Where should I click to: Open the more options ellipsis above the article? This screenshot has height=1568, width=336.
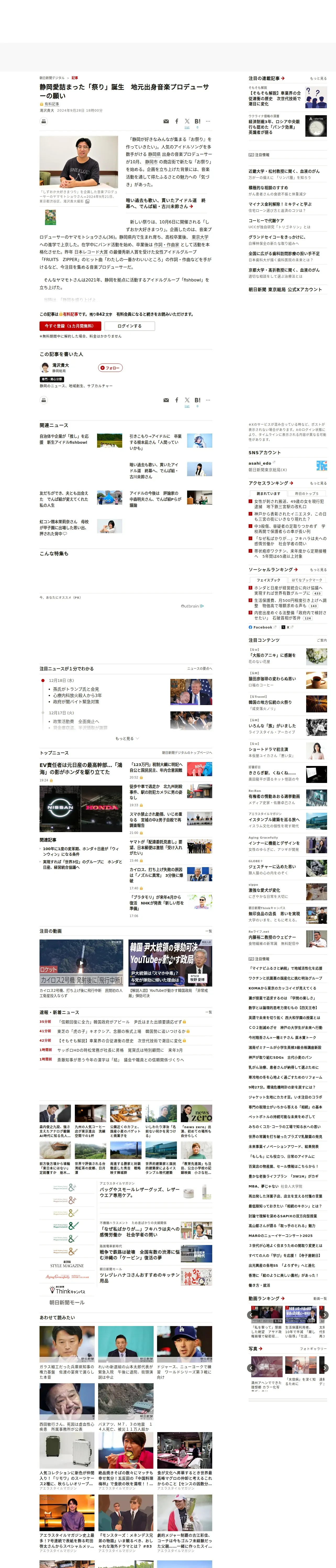(208, 121)
